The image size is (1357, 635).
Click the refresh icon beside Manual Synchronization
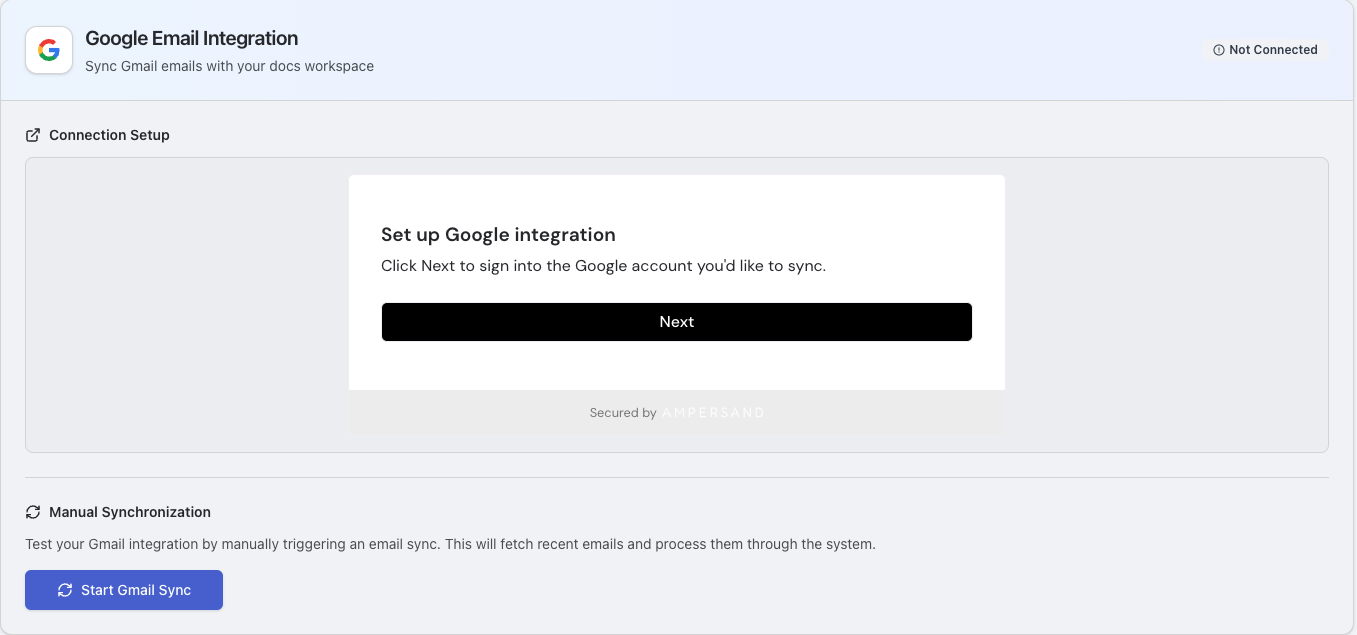[x=33, y=511]
